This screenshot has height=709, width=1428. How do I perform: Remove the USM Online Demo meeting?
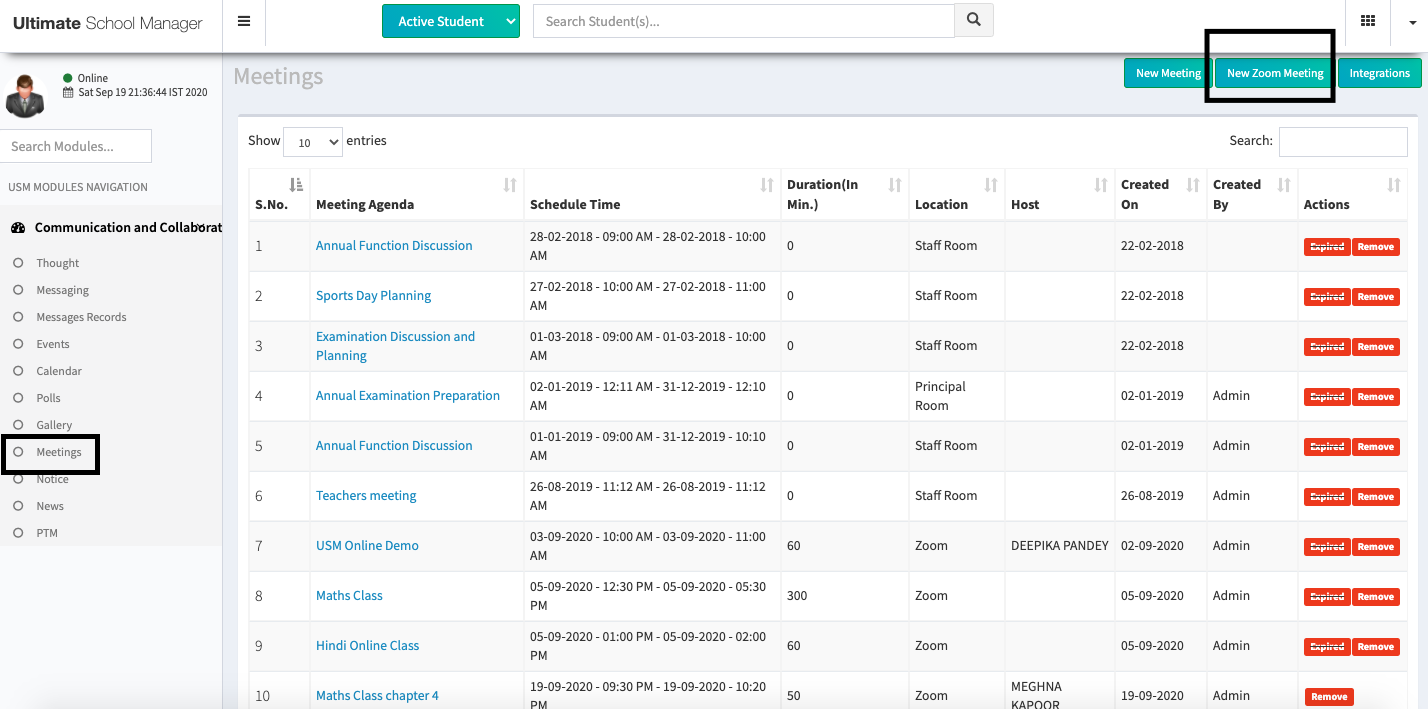(1376, 547)
